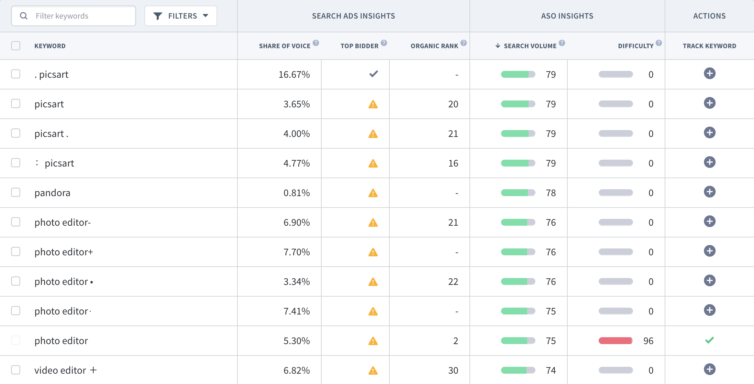Click plus icon for 'picsart .' row
This screenshot has height=384, width=754.
pyautogui.click(x=709, y=133)
